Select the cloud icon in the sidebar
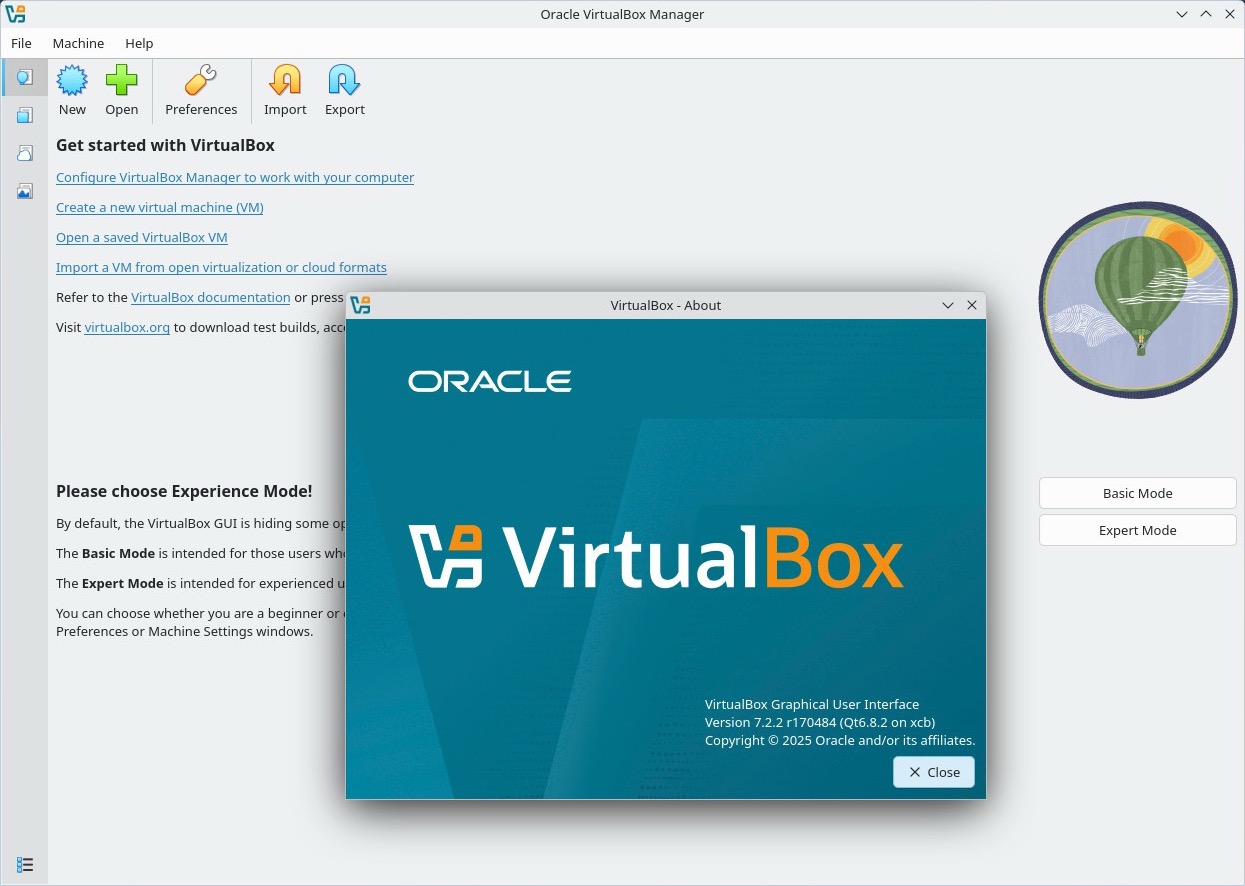The height and width of the screenshot is (886, 1245). 24,153
